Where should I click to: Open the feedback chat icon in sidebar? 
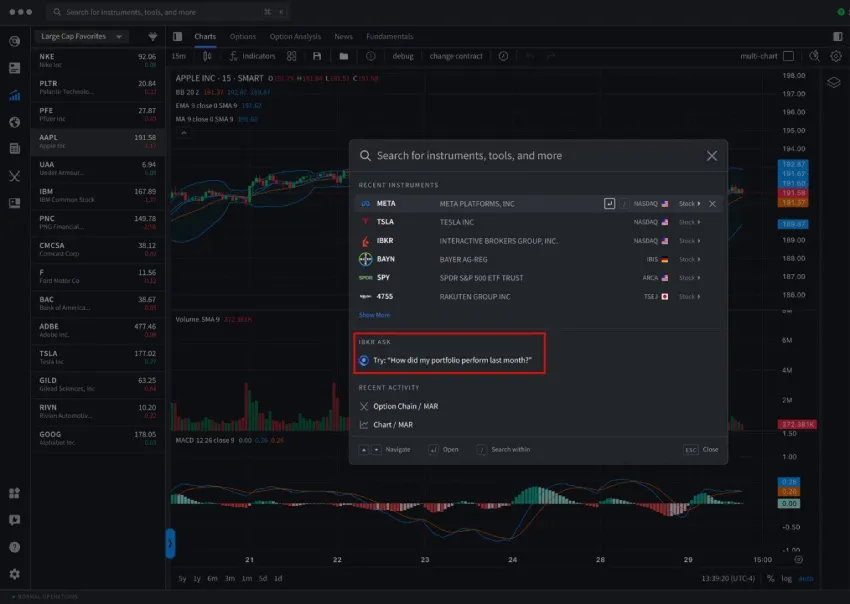(15, 520)
